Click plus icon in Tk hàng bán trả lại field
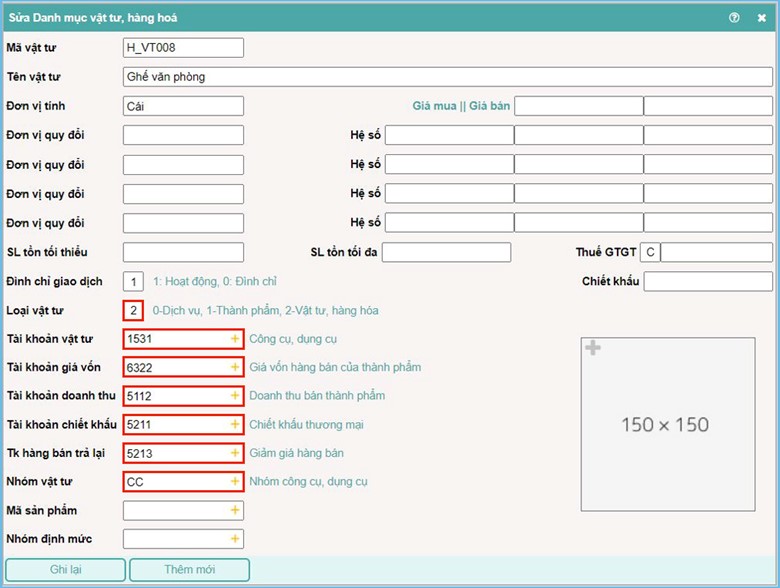Screen dimensions: 780x588 tap(236, 453)
